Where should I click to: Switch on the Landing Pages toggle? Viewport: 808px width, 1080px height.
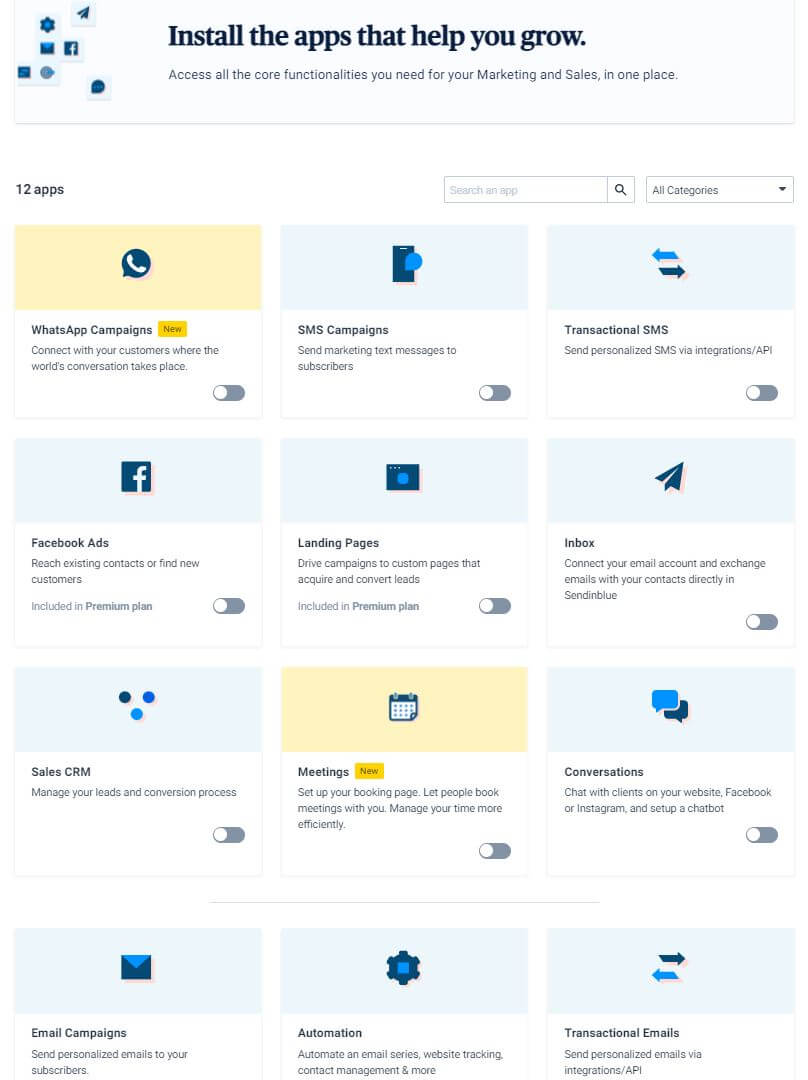(495, 606)
